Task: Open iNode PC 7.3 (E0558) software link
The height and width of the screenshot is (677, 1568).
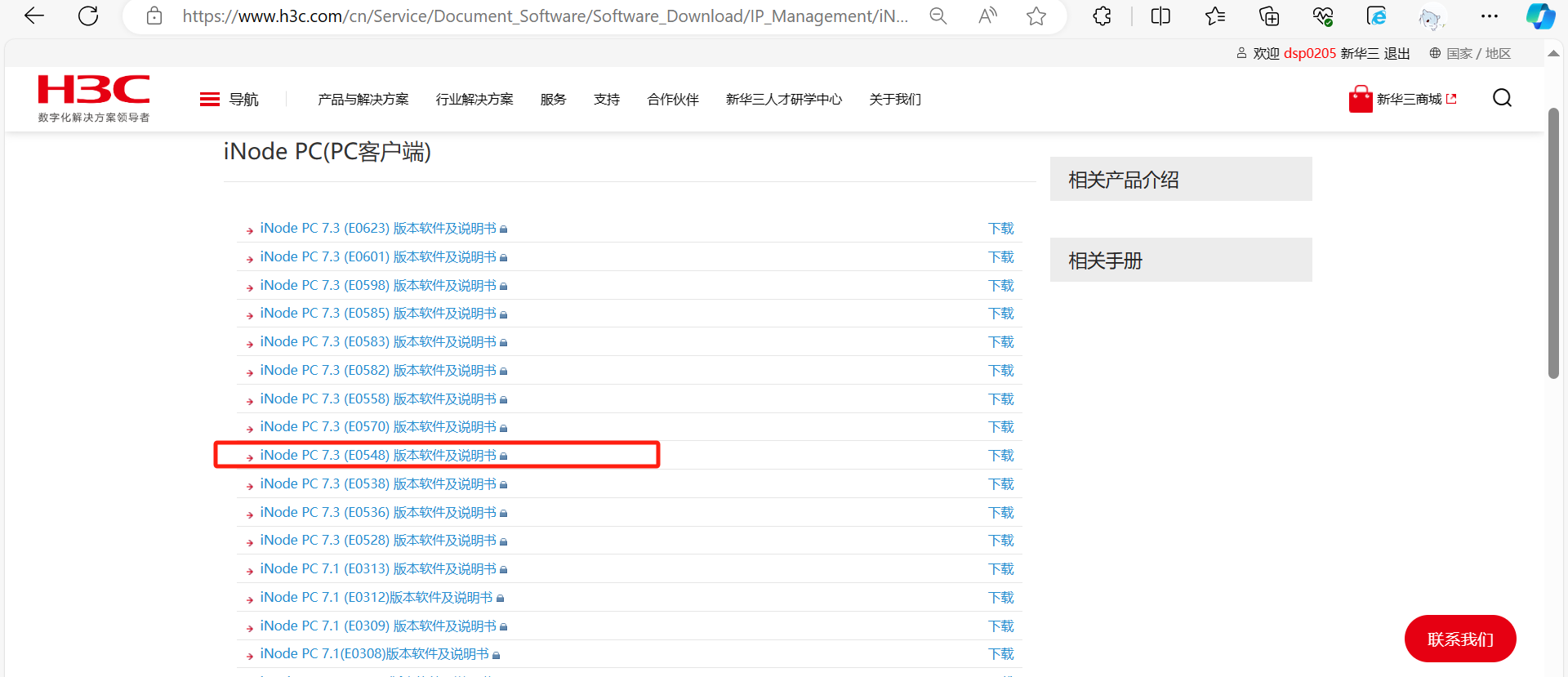Action: (378, 399)
